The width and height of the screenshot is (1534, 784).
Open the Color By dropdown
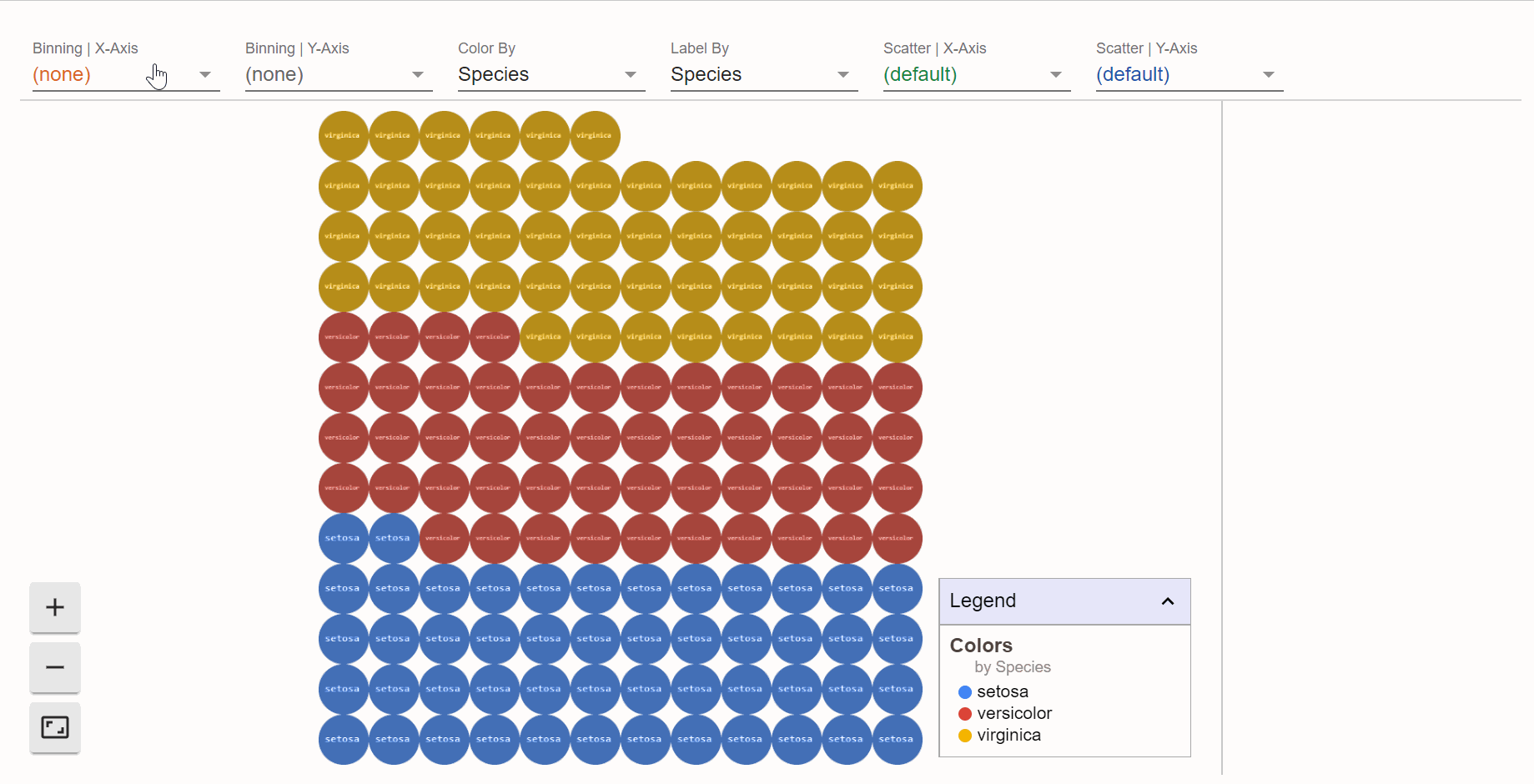(x=551, y=74)
